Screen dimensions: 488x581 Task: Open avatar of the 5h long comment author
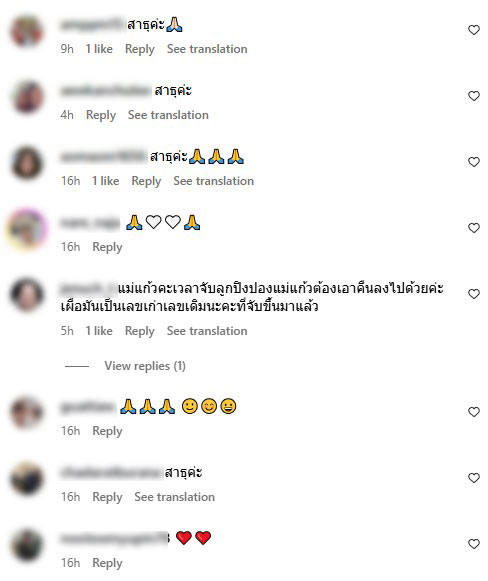[x=27, y=294]
